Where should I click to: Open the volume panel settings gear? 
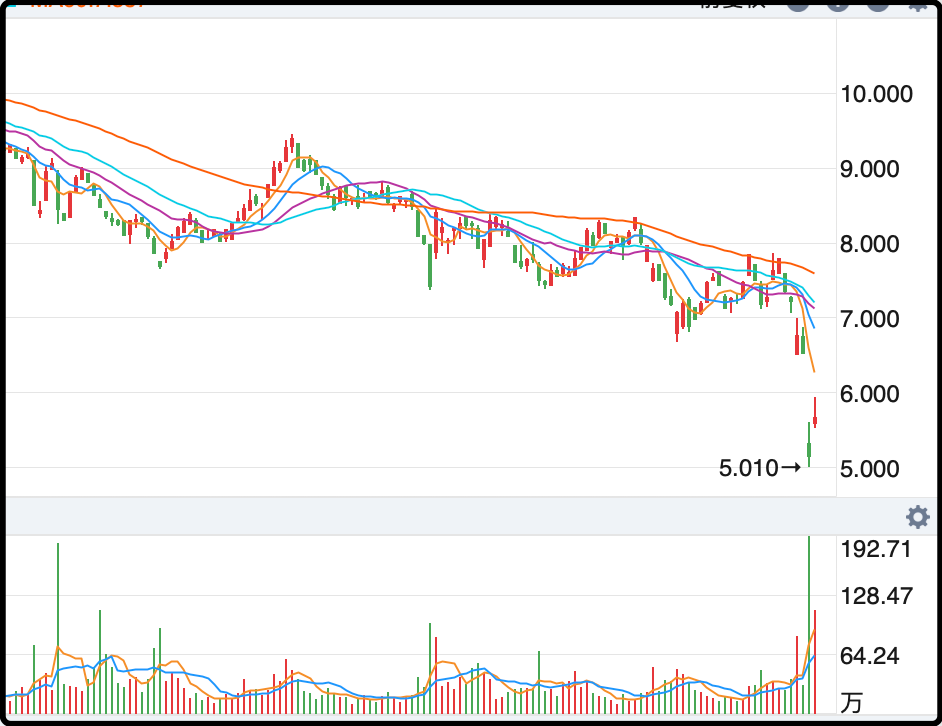(x=917, y=517)
